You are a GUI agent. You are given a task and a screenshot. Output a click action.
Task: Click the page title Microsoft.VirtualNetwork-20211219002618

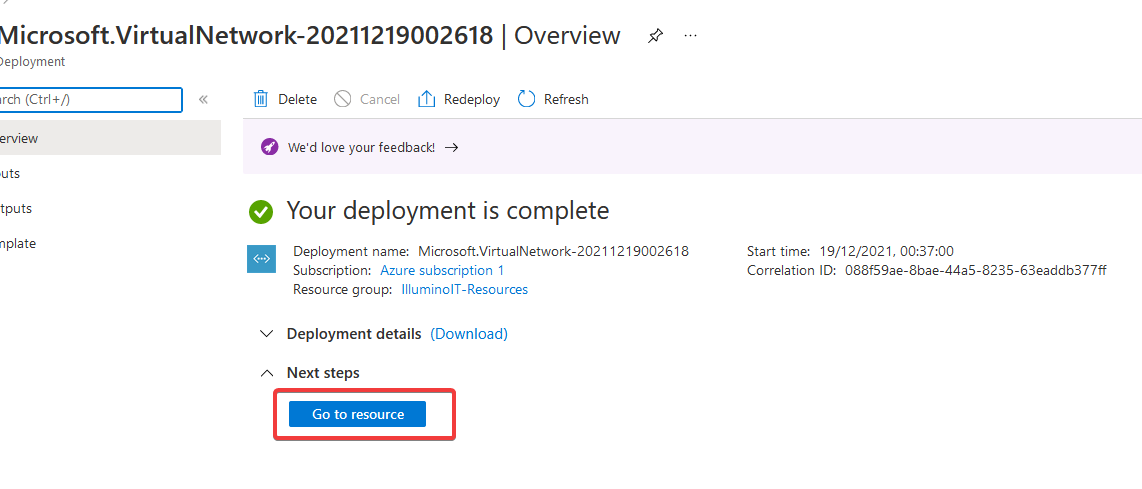pos(247,36)
